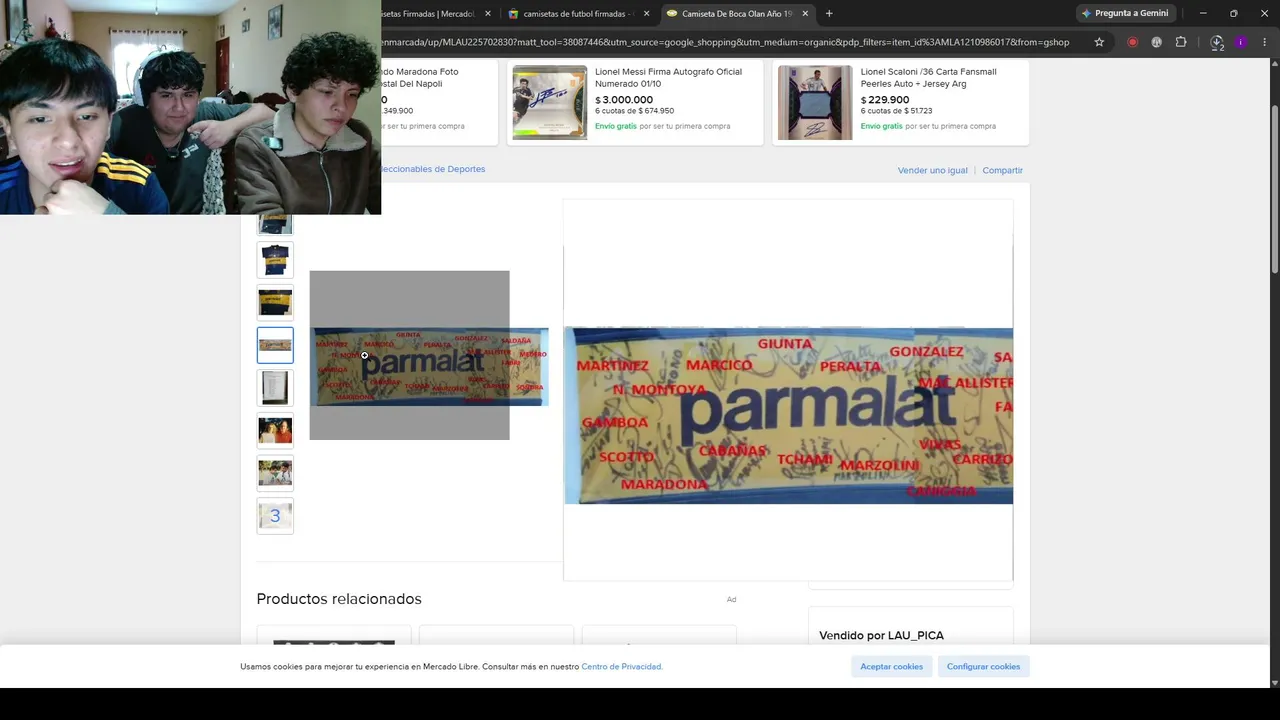Click the 'Compartir' link
1280x720 pixels.
1002,170
